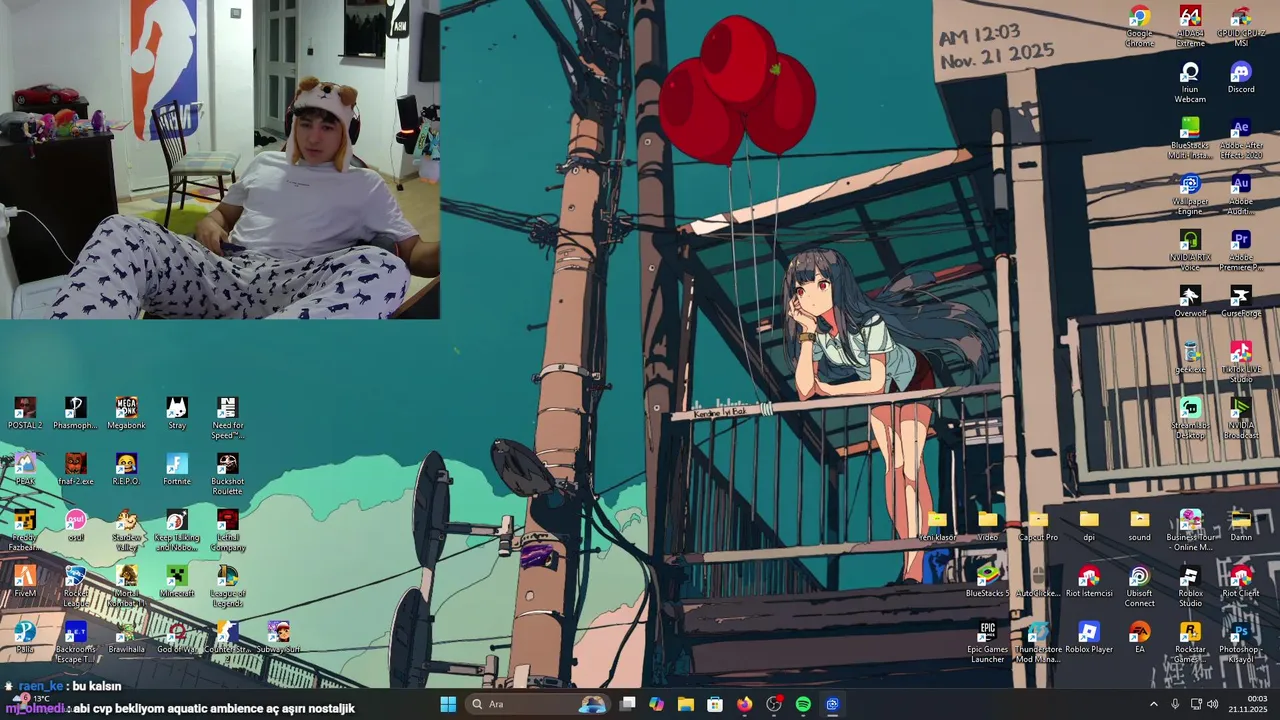Open the Yeni klasör folder
Screen dimensions: 1280x720
(937, 524)
